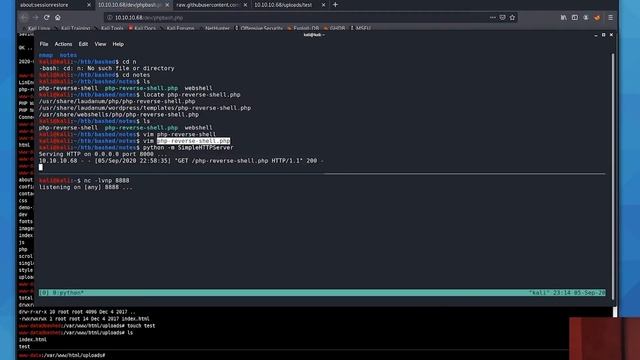Open the terminal Edit menu
Viewport: 640px width, 360px height.
coord(83,44)
